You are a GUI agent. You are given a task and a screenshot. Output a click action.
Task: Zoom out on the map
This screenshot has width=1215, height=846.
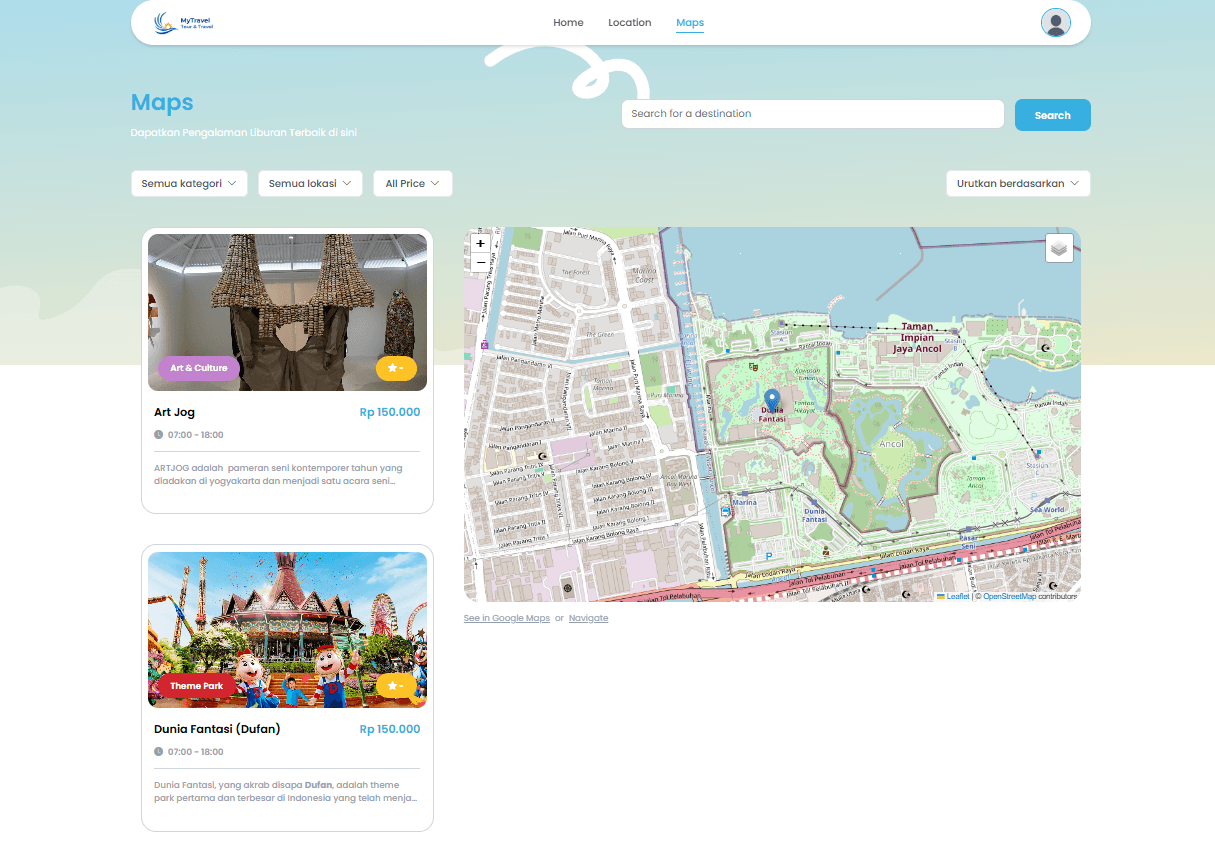pos(480,262)
